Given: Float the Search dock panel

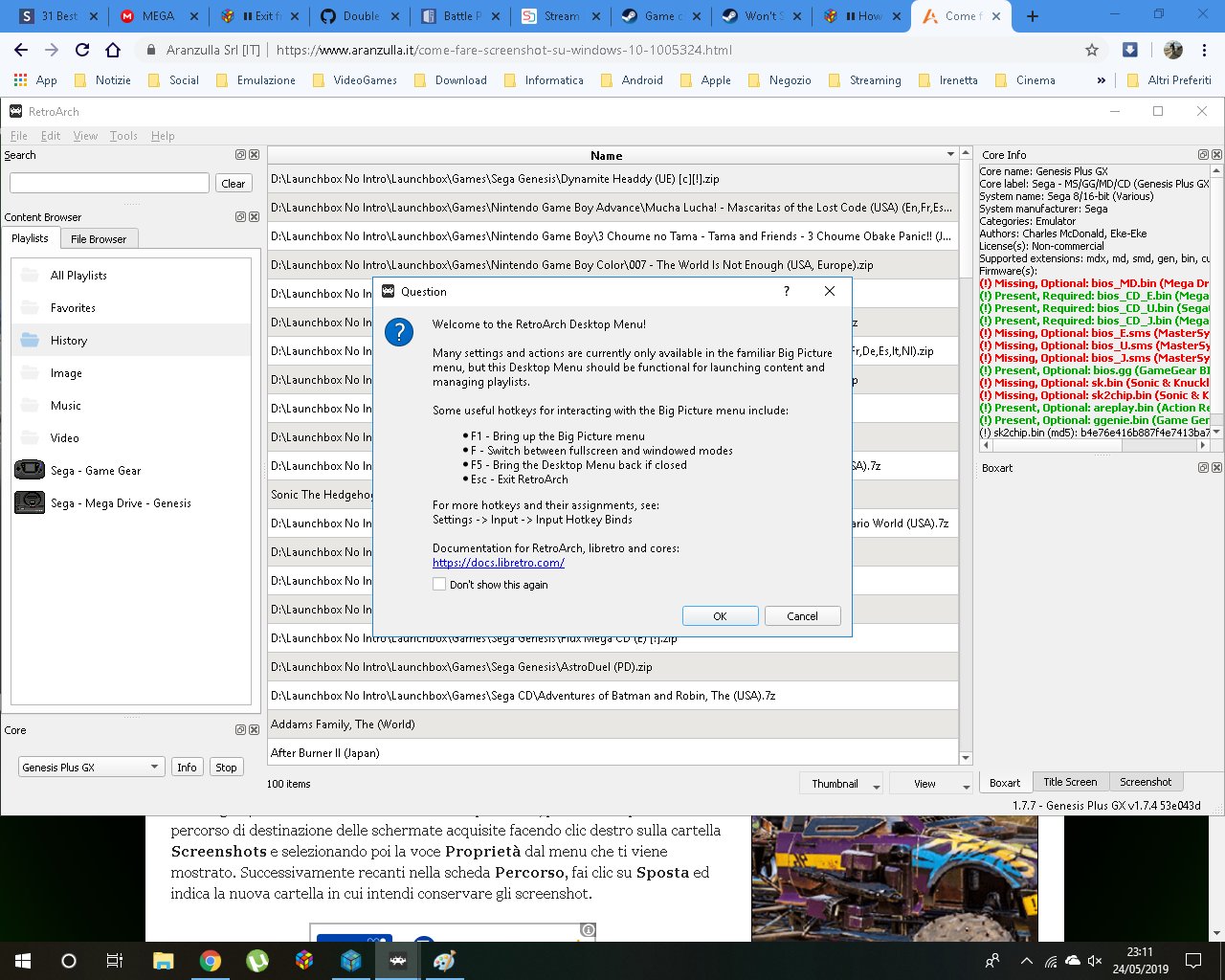Looking at the screenshot, I should (240, 154).
